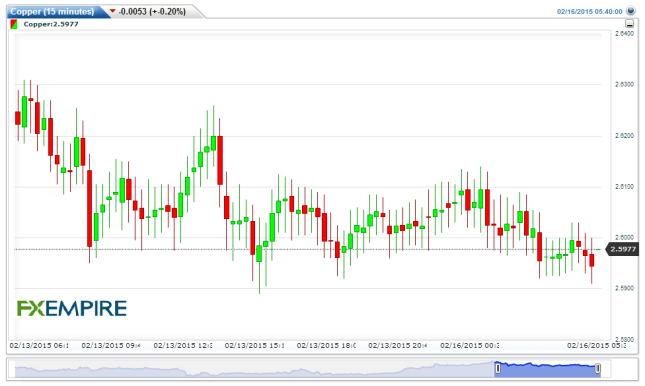Screen dimensions: 645x386
Task: Click the 2.6100 price axis label
Action: (x=624, y=187)
